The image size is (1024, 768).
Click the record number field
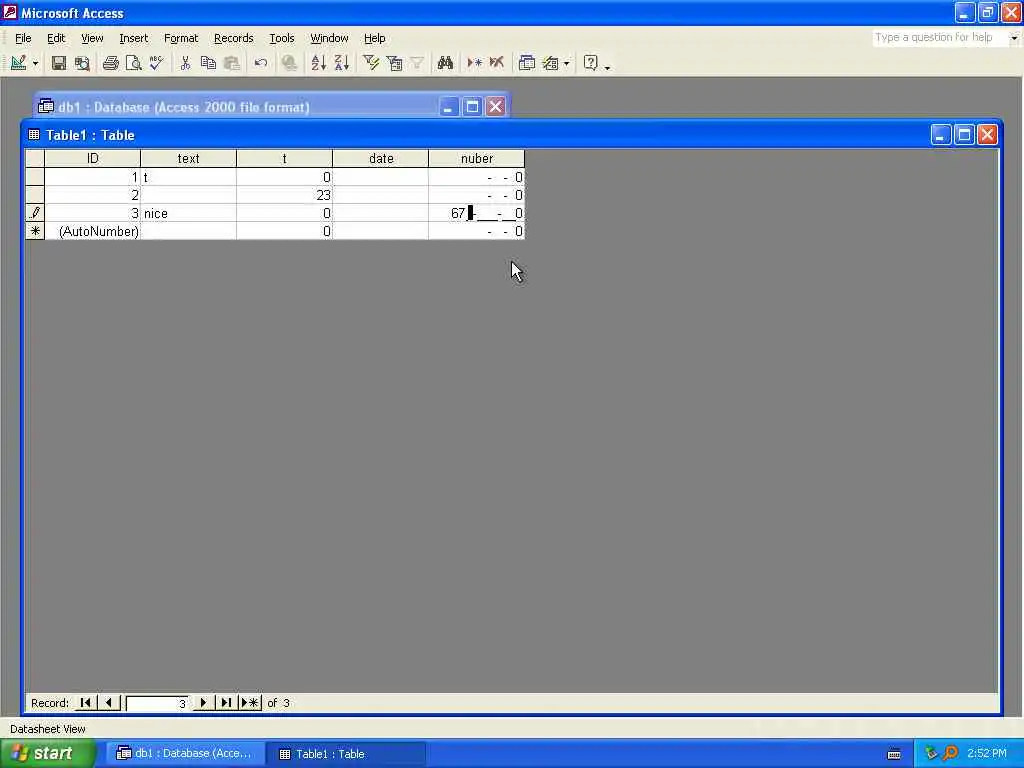156,703
